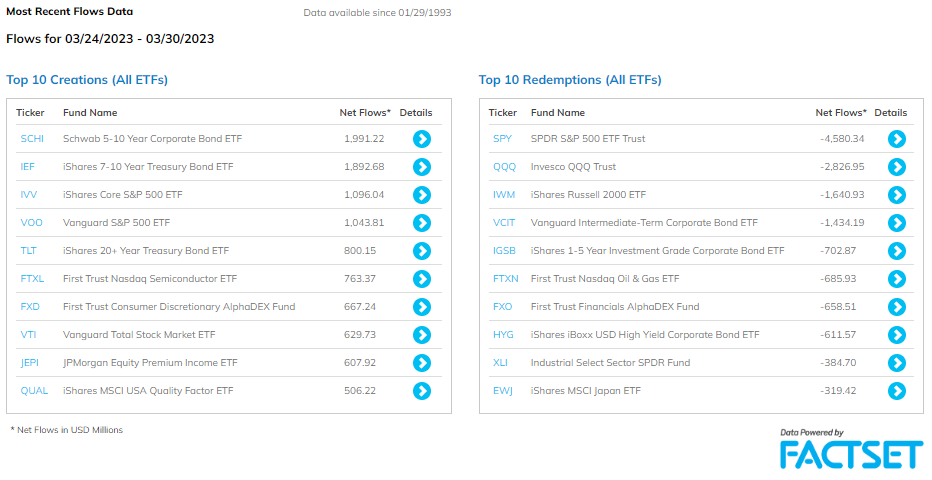Screen dimensions: 932x480
Task: Open details arrow for HYG row
Action: [x=897, y=335]
